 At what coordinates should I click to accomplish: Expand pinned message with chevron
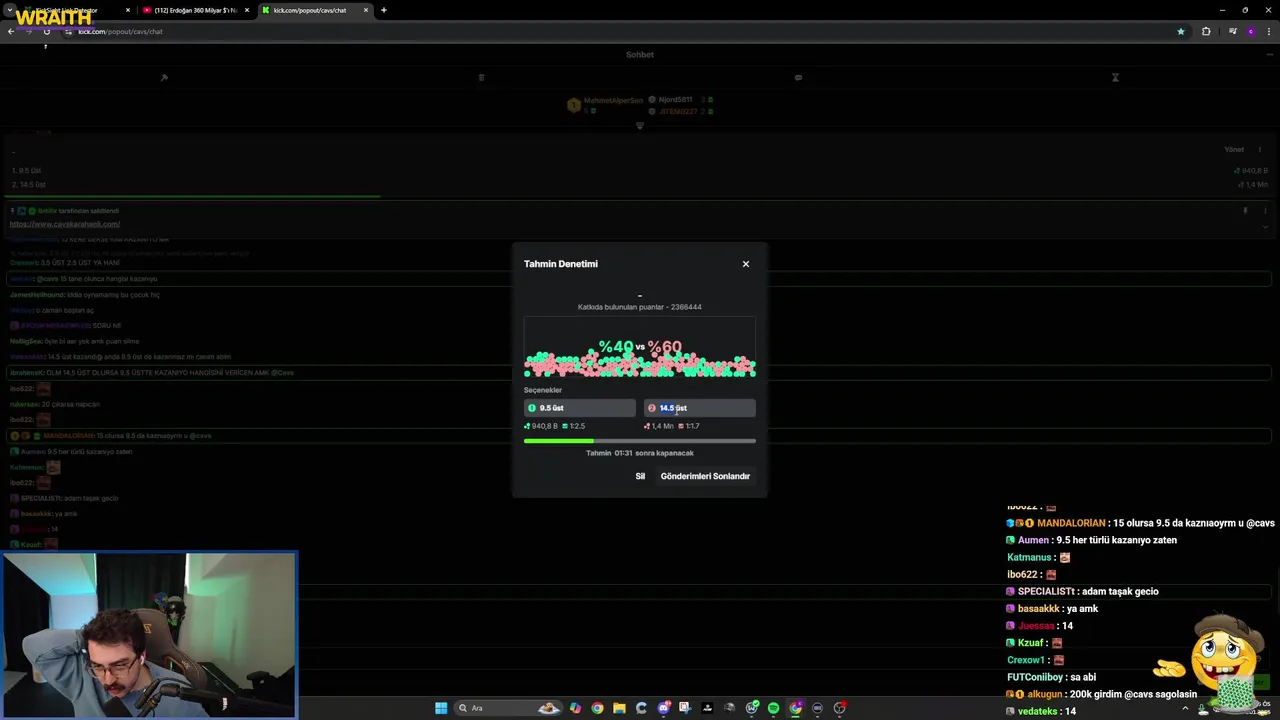point(1265,226)
